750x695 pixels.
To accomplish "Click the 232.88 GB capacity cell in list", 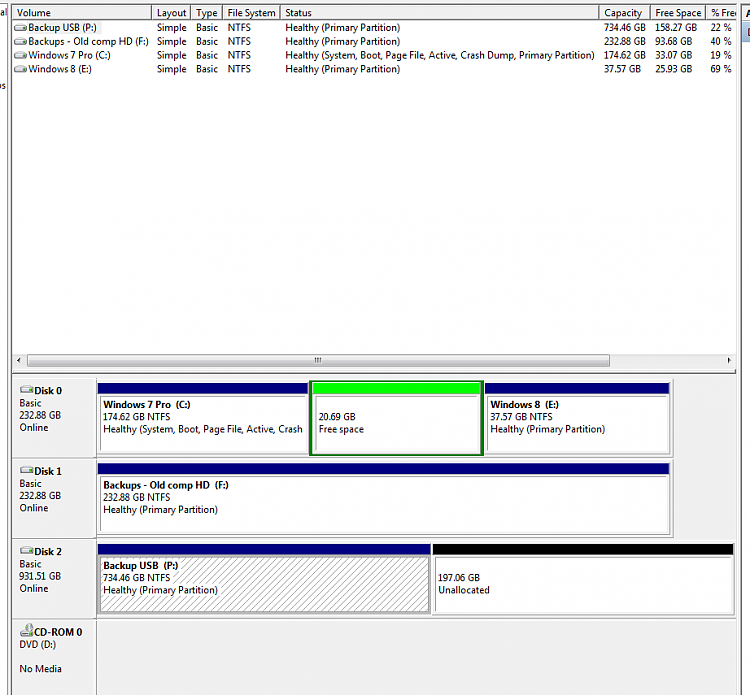I will pyautogui.click(x=625, y=42).
